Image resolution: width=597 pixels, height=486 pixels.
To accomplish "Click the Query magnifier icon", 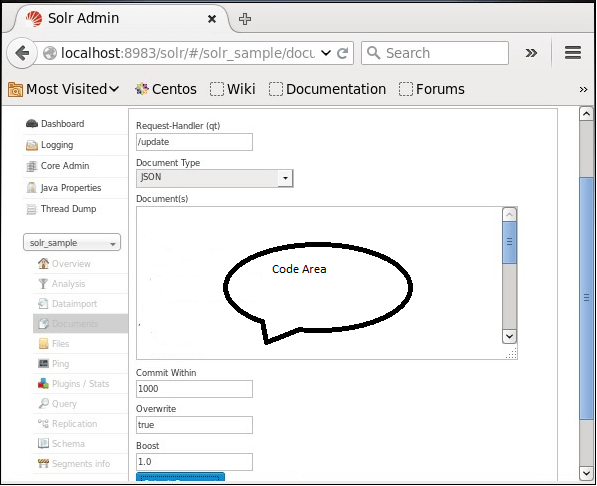I will pos(43,403).
